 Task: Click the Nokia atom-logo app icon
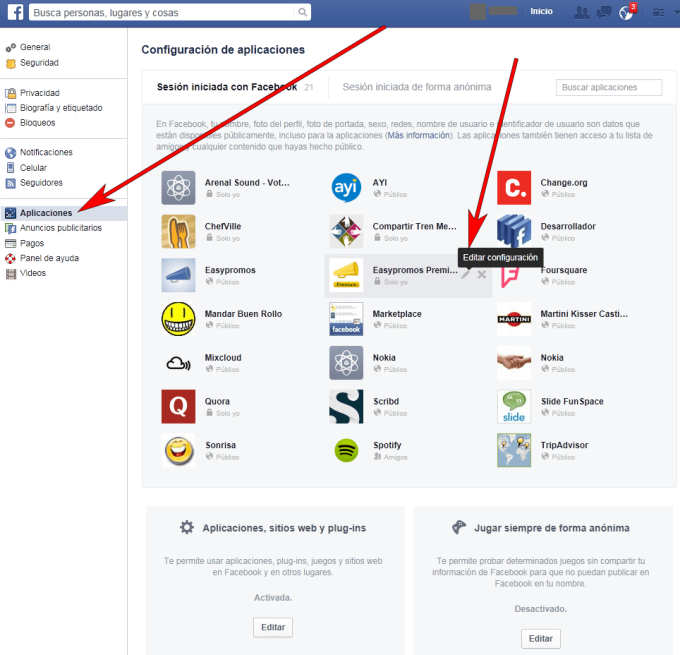[346, 363]
